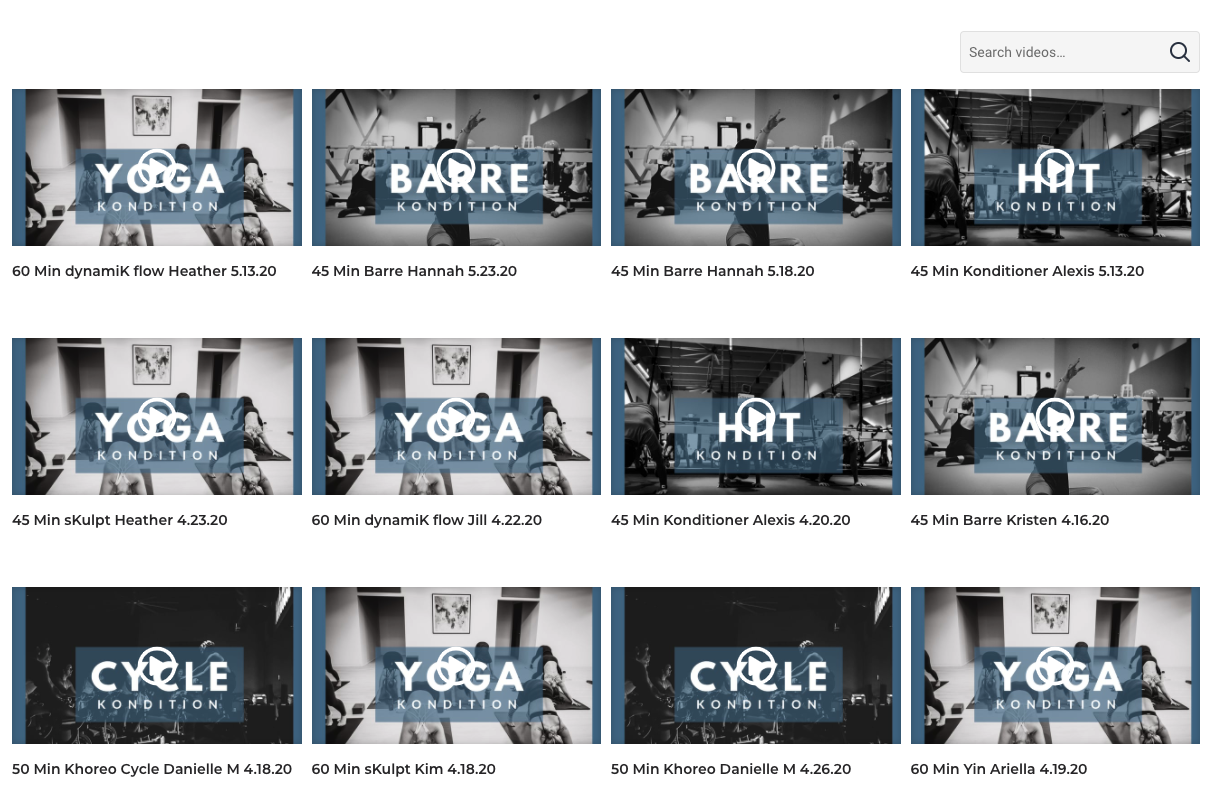Open title link 45 Min Barre Hannah 5.23.20
Image resolution: width=1214 pixels, height=810 pixels.
(x=414, y=271)
